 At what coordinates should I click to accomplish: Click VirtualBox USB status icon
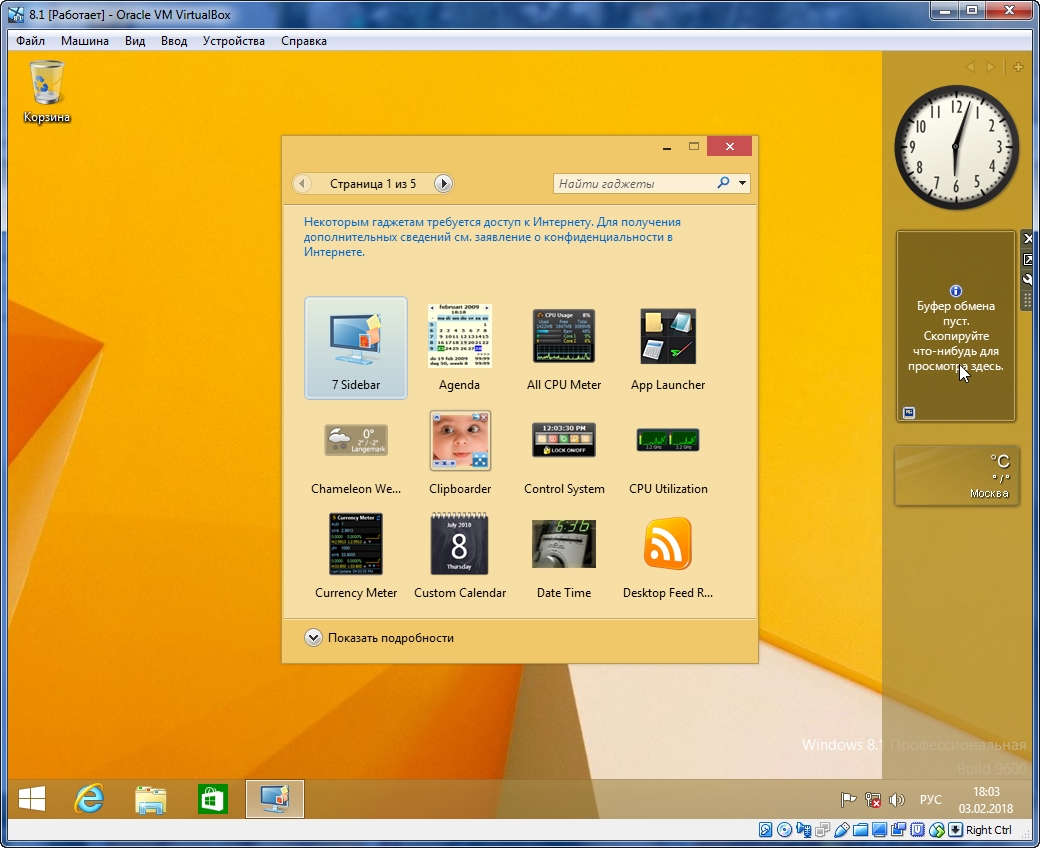[842, 829]
